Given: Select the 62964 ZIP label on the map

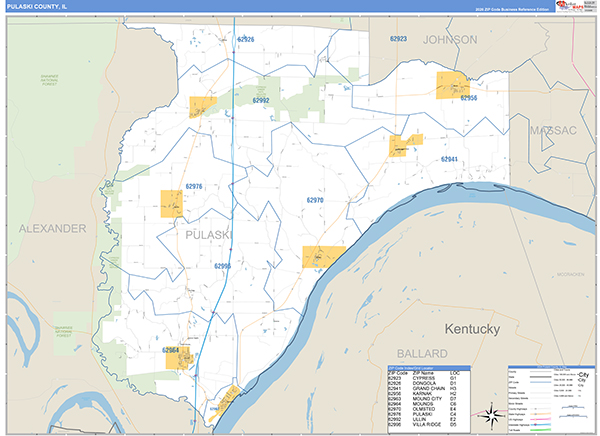Looking at the screenshot, I should tap(170, 350).
